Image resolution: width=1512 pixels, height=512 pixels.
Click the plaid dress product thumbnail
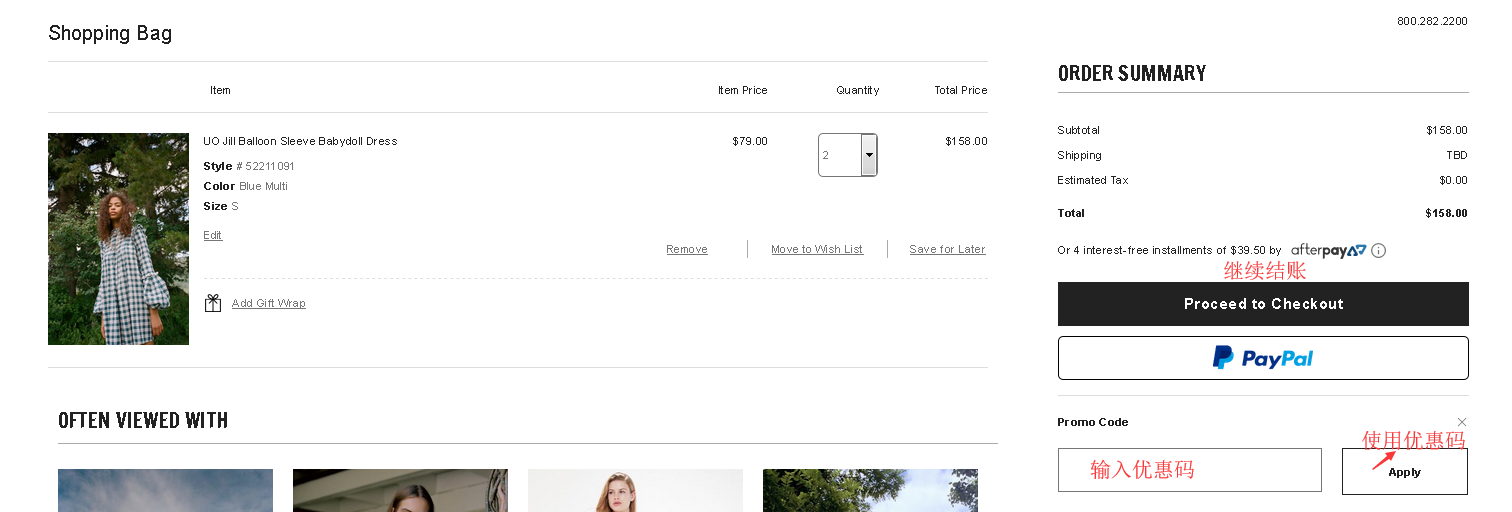tap(118, 239)
